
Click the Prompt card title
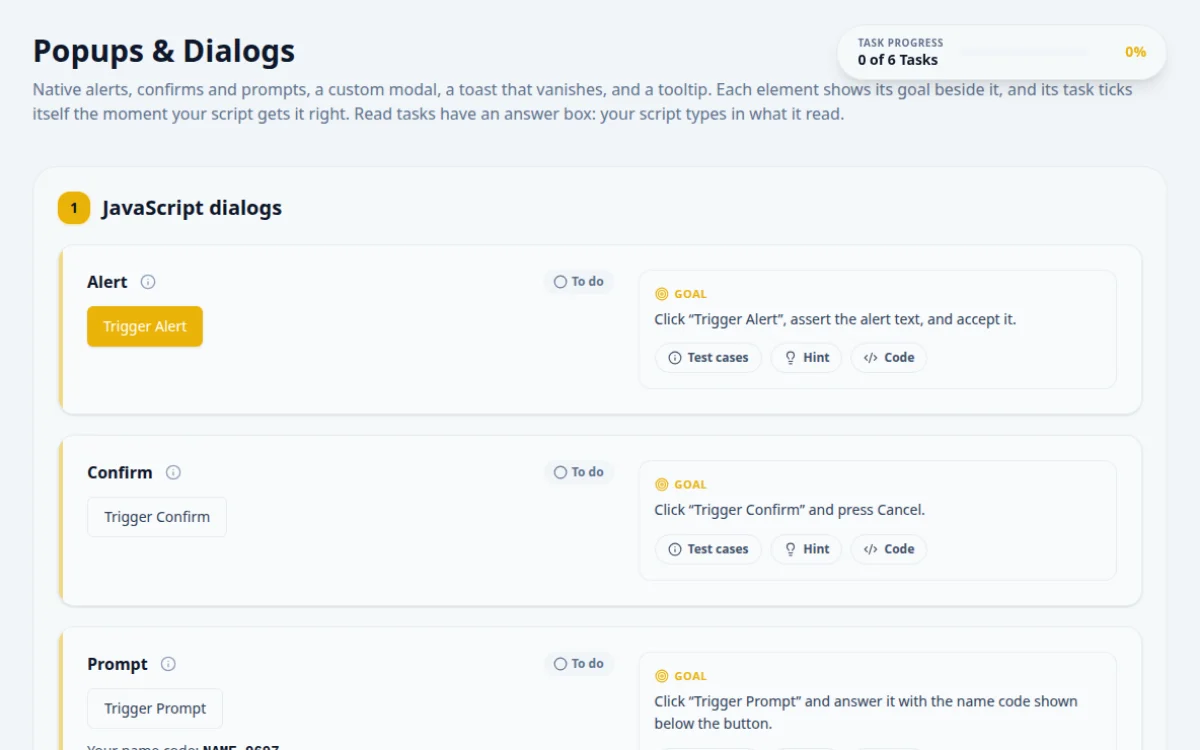pyautogui.click(x=117, y=664)
